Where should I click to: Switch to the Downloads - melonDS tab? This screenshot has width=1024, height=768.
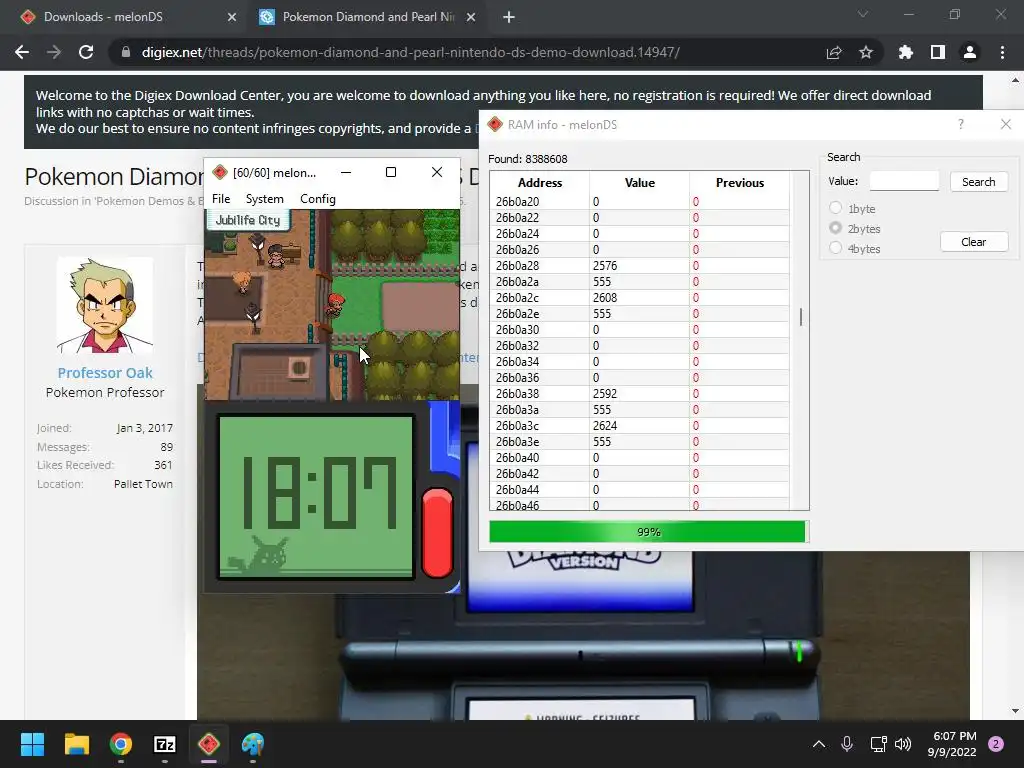tap(103, 17)
